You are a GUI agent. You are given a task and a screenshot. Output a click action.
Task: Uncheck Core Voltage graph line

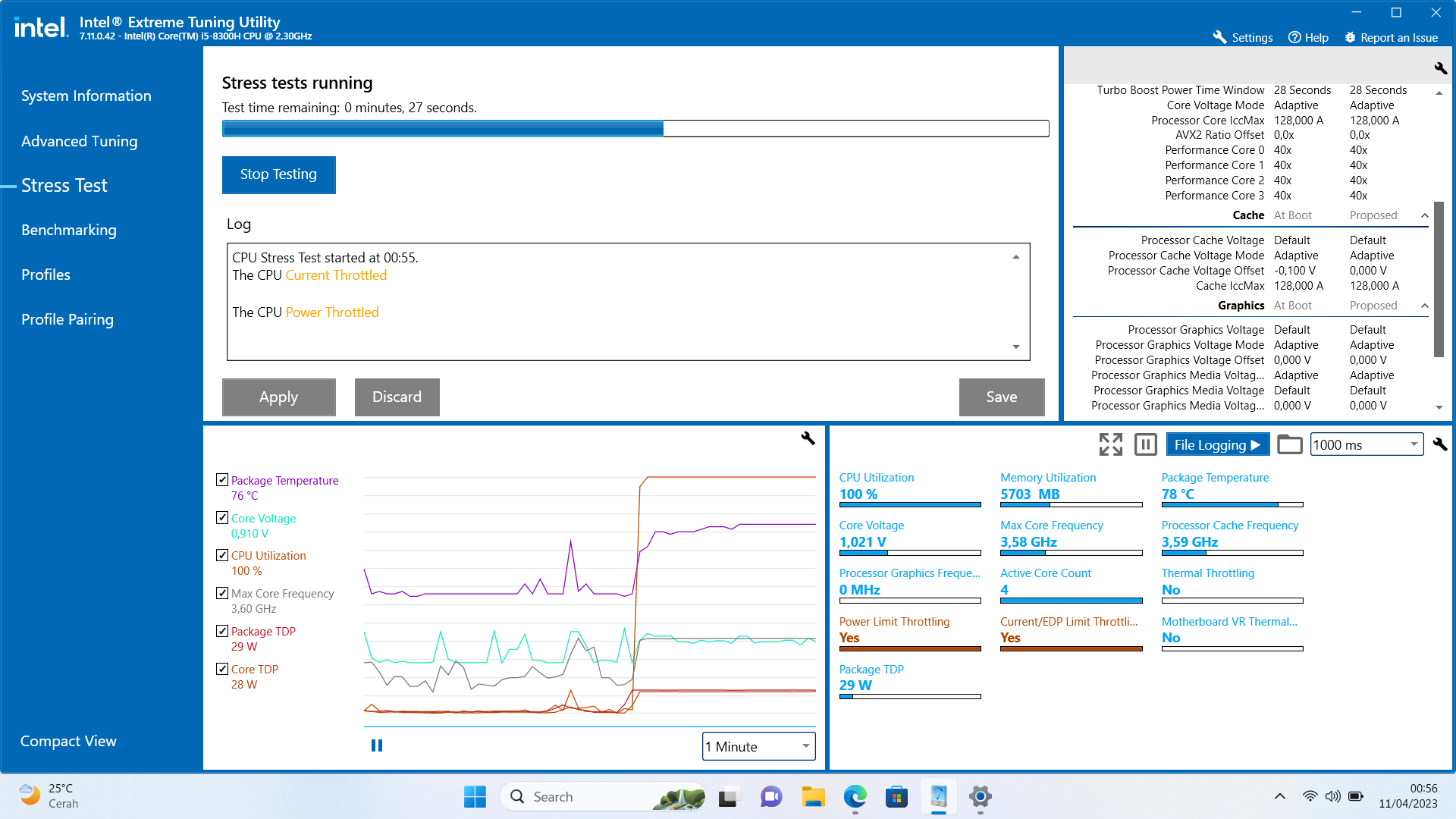coord(222,517)
